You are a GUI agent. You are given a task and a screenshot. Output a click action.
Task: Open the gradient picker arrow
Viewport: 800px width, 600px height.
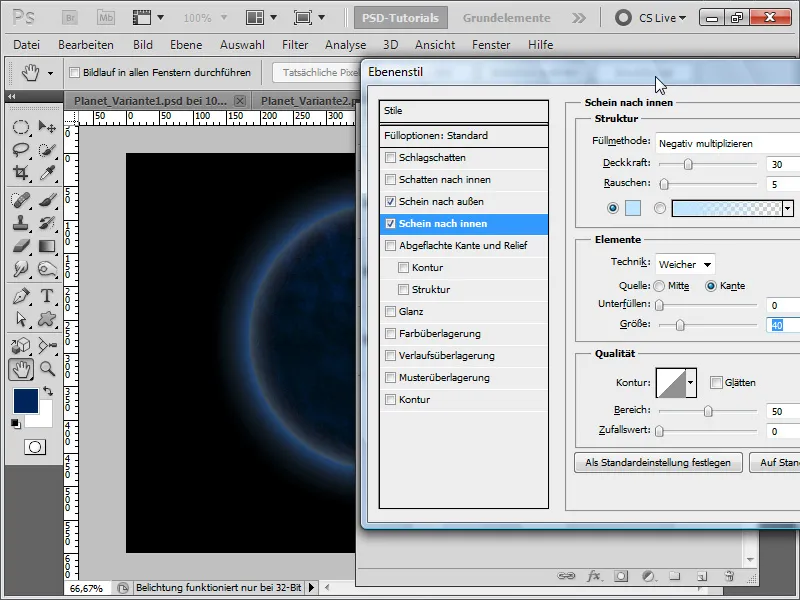[x=788, y=208]
